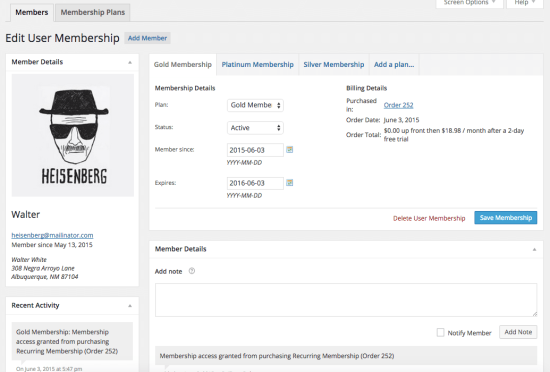Open the Order 252 link
Viewport: 550px width, 372px height.
pos(398,105)
